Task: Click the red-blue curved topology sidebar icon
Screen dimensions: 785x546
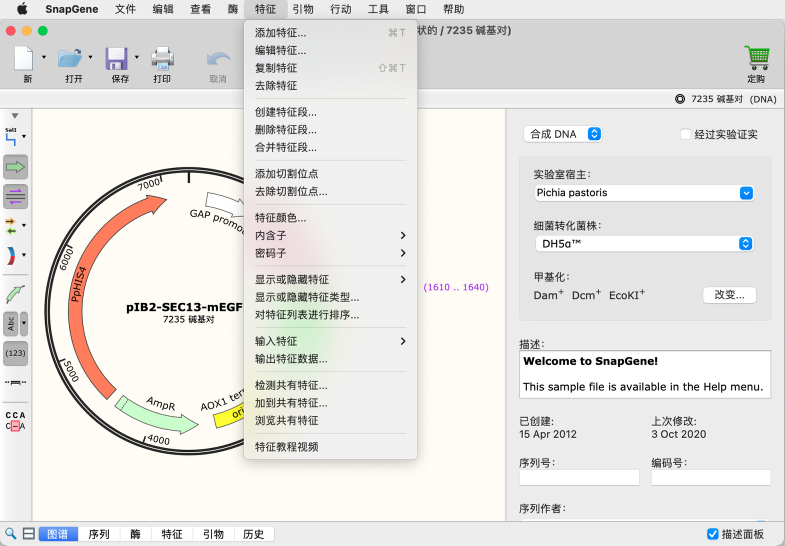Action: [11, 256]
